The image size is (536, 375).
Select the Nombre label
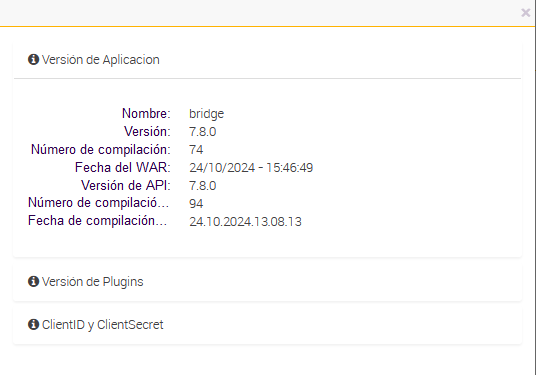click(x=146, y=113)
